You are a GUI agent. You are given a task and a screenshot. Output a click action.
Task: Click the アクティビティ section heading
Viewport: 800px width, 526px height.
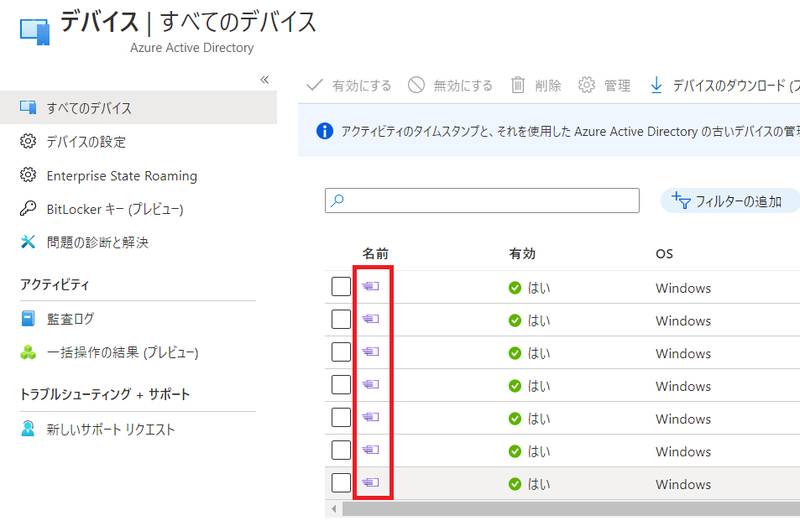pyautogui.click(x=55, y=284)
